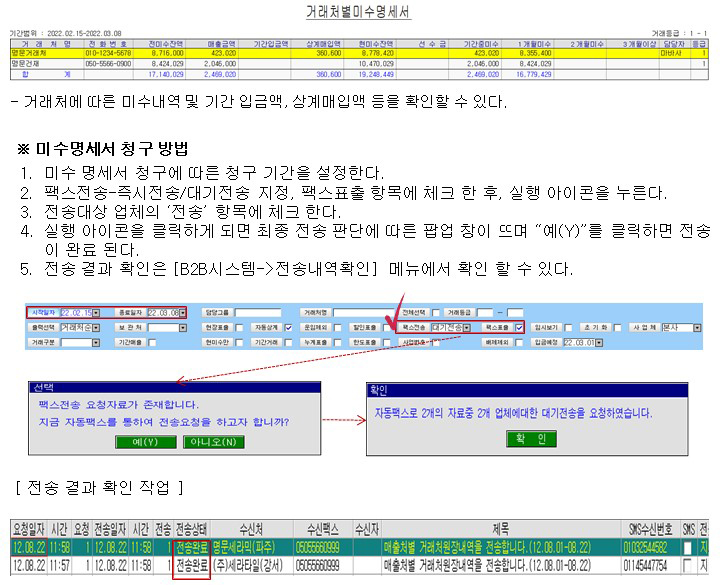720x585 pixels.
Task: Toggle the 운임제외 checkbox
Action: (x=338, y=328)
